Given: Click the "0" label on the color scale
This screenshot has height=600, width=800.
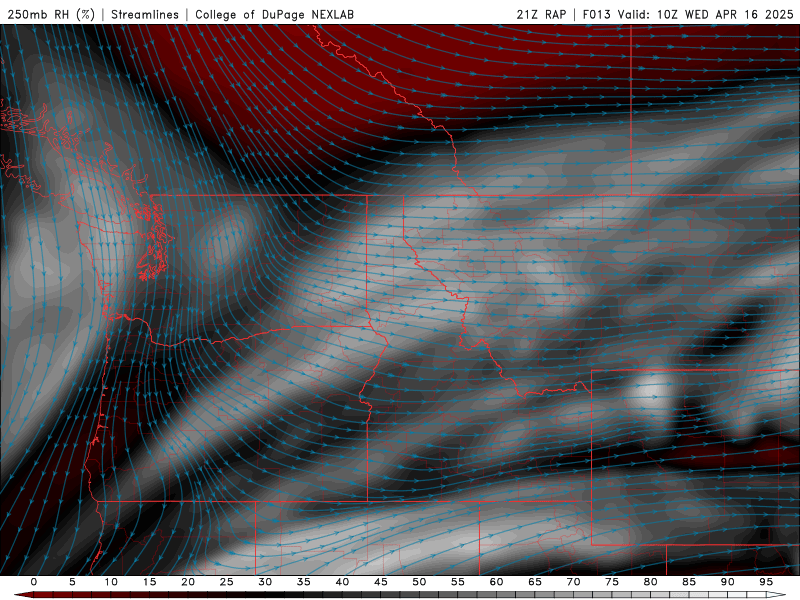Looking at the screenshot, I should coord(34,582).
